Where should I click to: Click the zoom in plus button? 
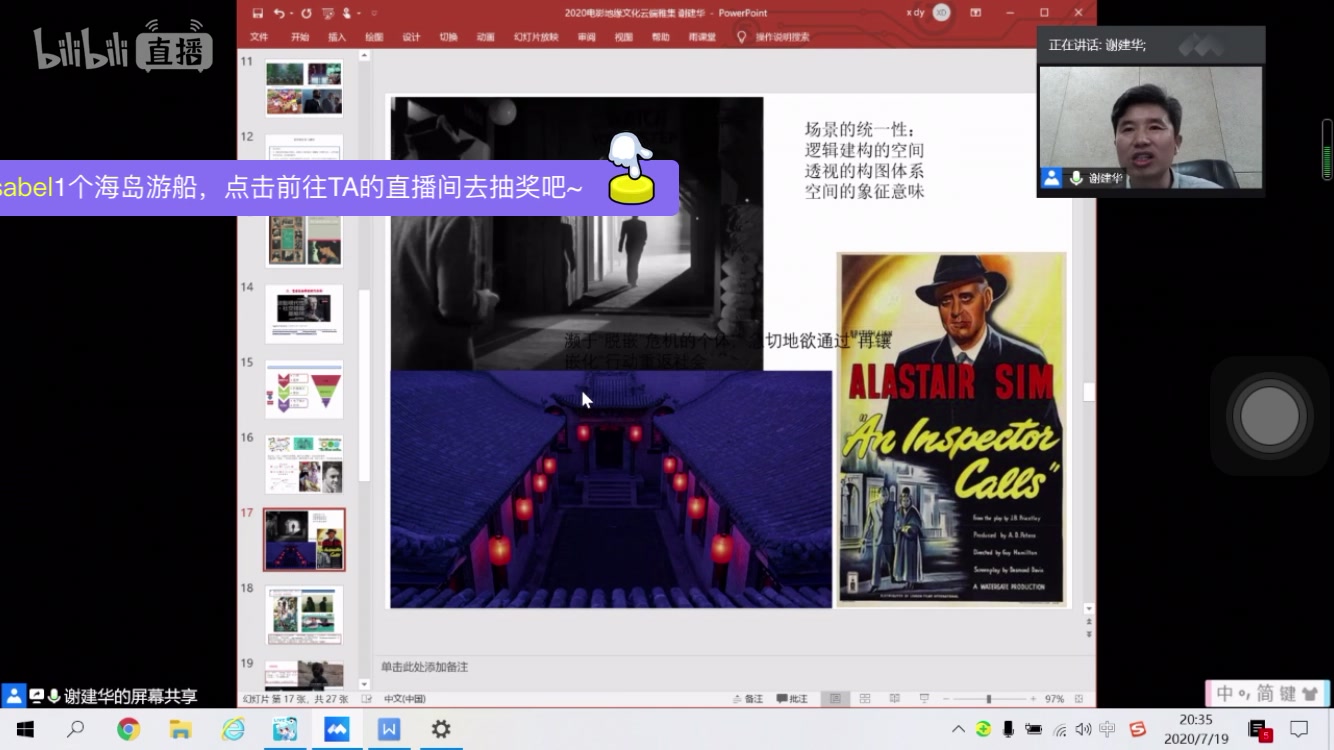[1032, 699]
